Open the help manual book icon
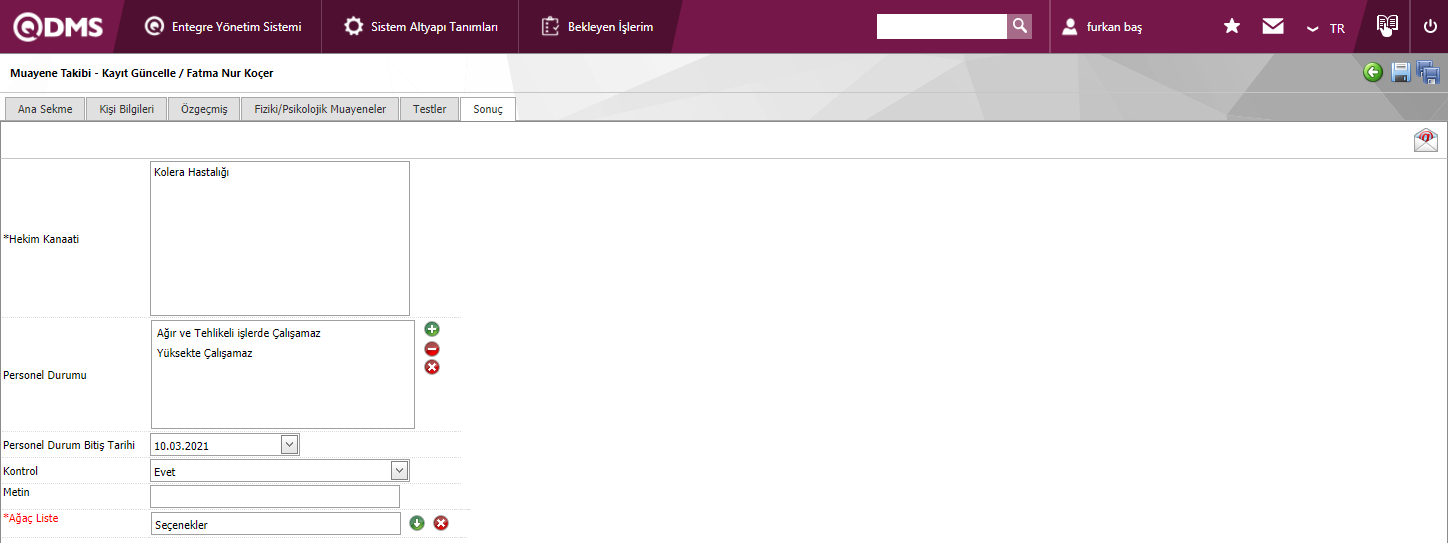Image resolution: width=1448 pixels, height=543 pixels. click(1386, 26)
